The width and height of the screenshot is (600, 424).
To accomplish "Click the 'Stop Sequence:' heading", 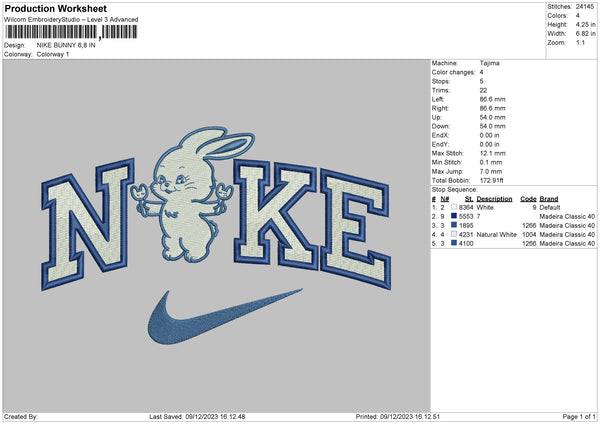I will coord(455,190).
